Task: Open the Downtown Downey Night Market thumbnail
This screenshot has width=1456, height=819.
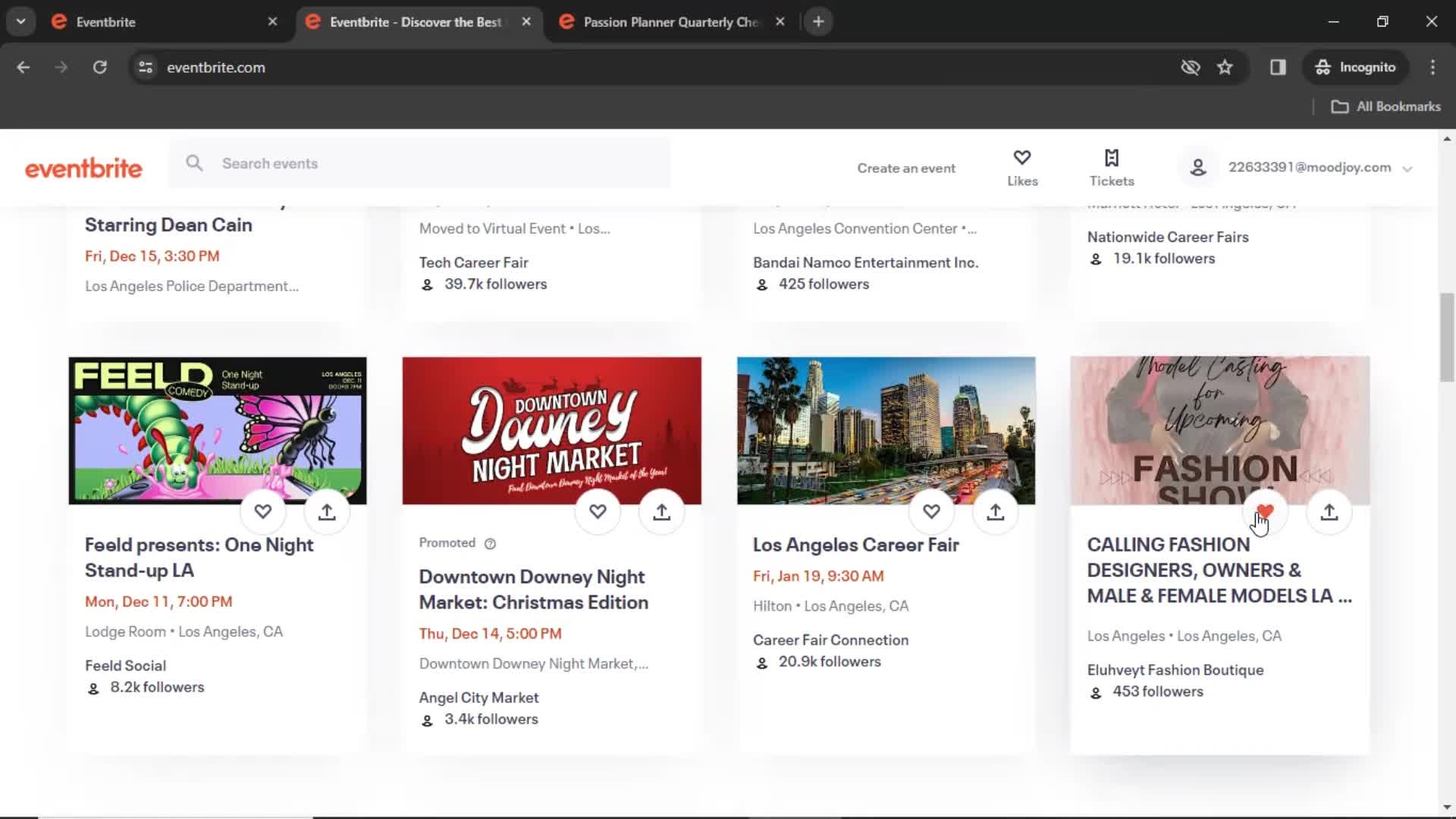Action: pos(551,430)
